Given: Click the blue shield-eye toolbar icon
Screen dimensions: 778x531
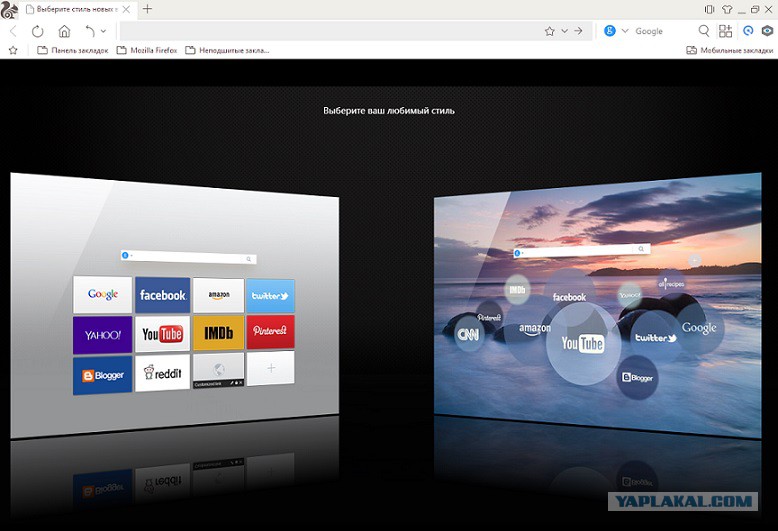Looking at the screenshot, I should [x=768, y=31].
